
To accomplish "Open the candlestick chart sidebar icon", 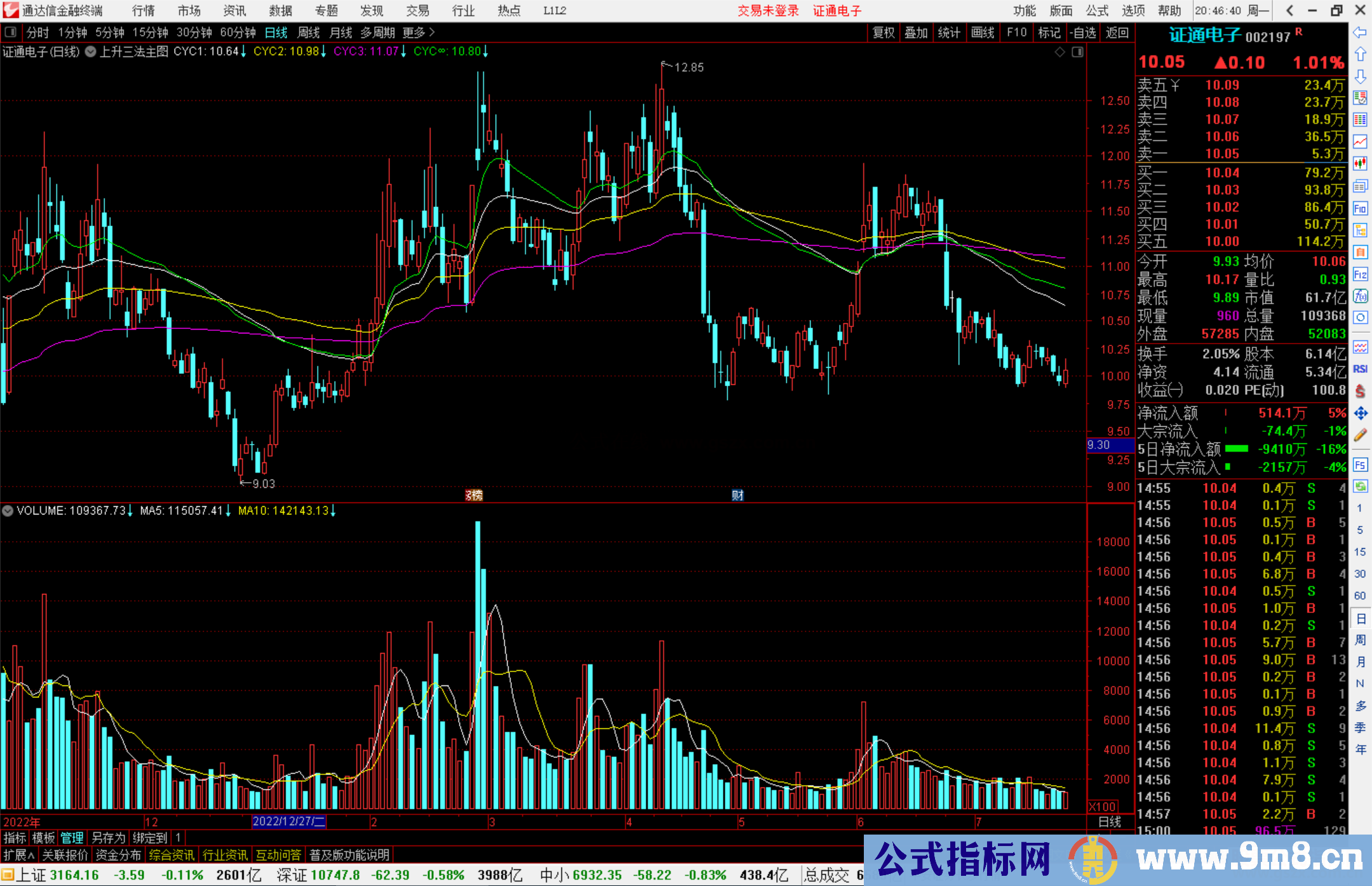I will pyautogui.click(x=1360, y=164).
